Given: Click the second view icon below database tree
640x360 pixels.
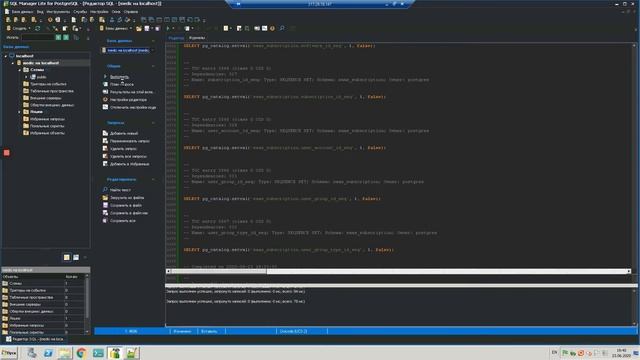Looking at the screenshot, I should 76,257.
